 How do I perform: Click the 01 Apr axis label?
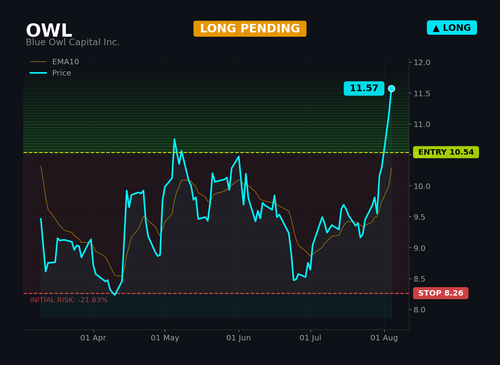tap(93, 338)
